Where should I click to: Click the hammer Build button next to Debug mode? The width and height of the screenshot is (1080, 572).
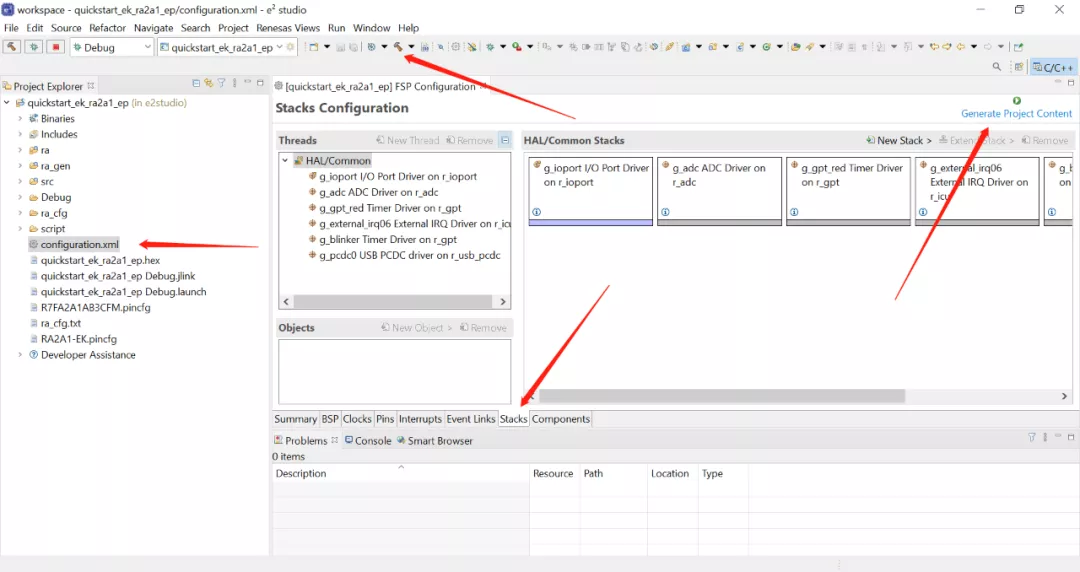[12, 47]
